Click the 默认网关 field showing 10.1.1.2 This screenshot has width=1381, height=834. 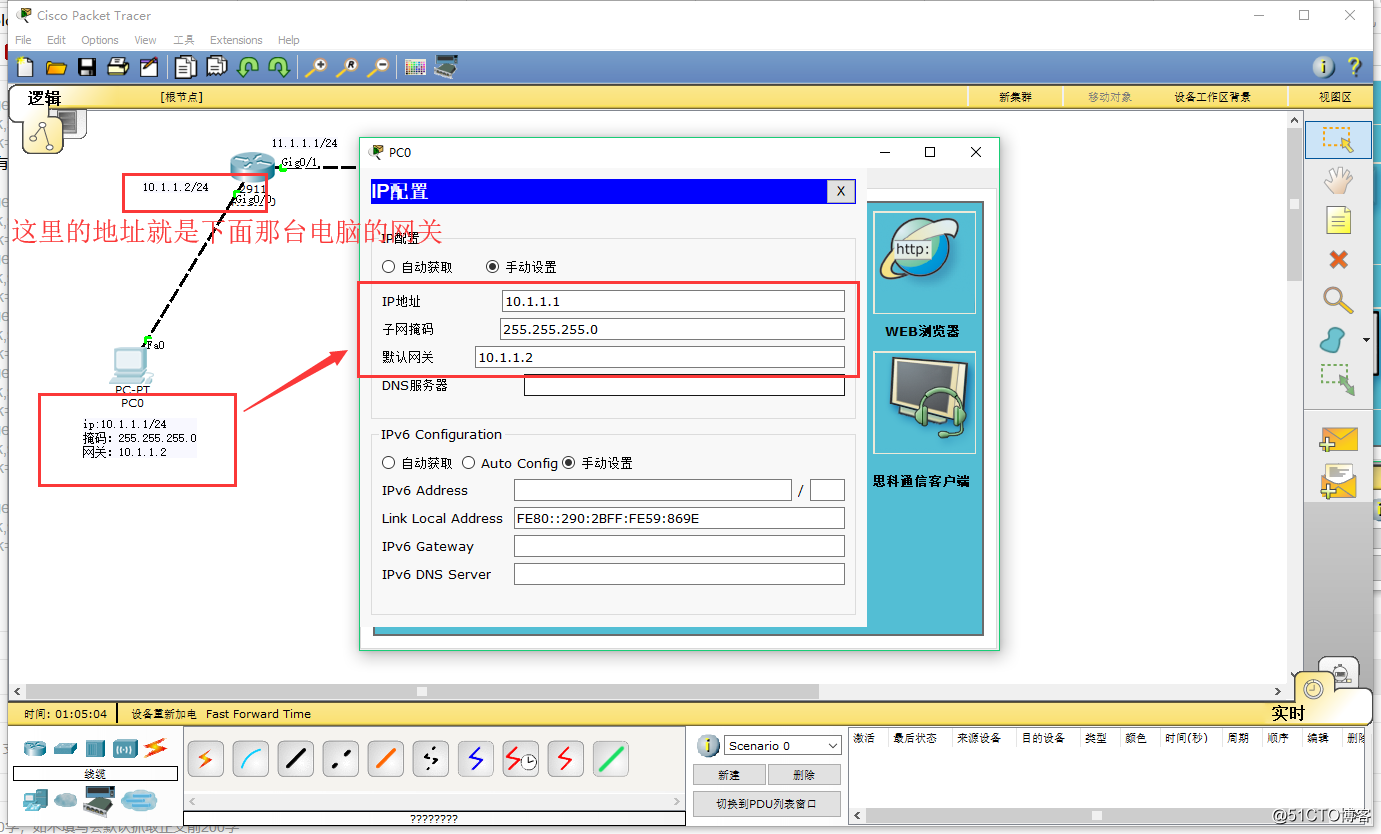click(x=660, y=357)
